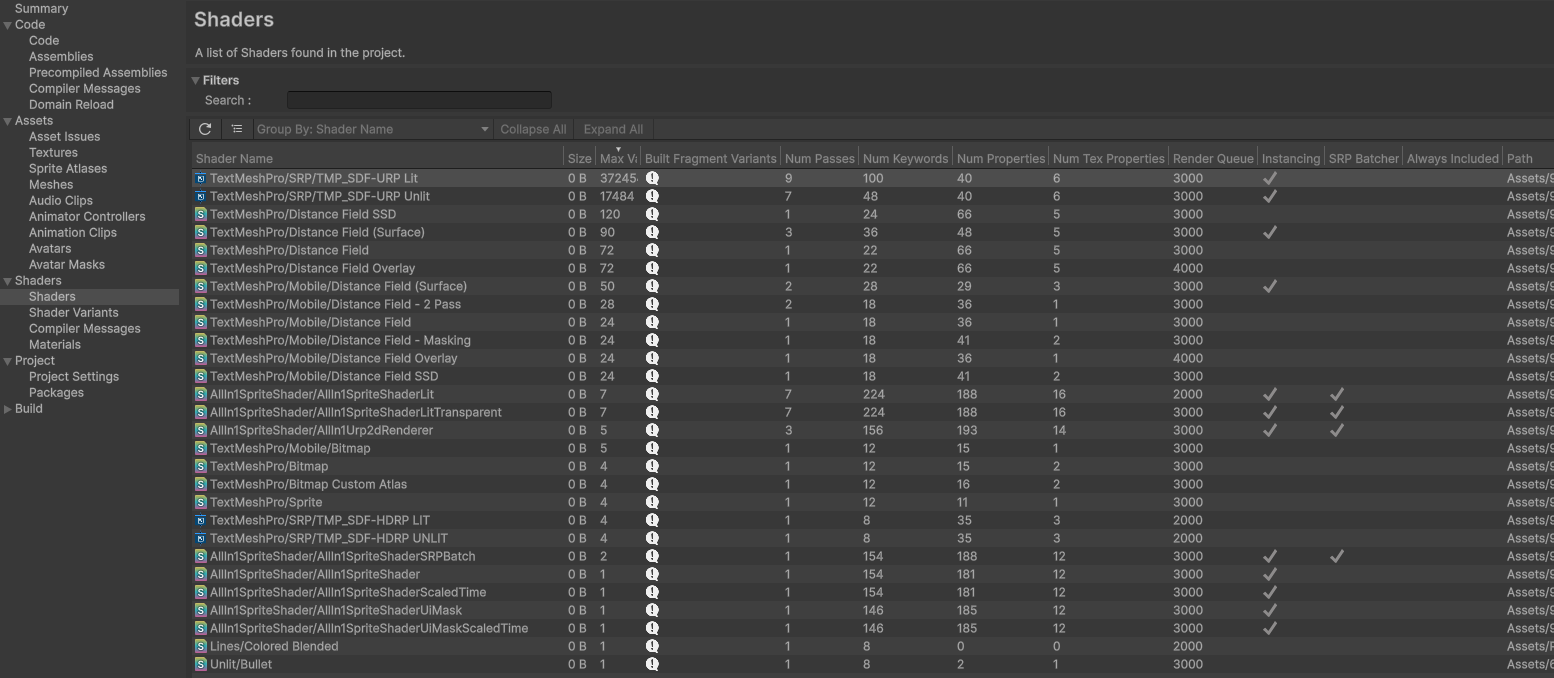Screen dimensions: 1554x678
Task: Sort by Num Tex Properties column header
Action: point(1109,158)
